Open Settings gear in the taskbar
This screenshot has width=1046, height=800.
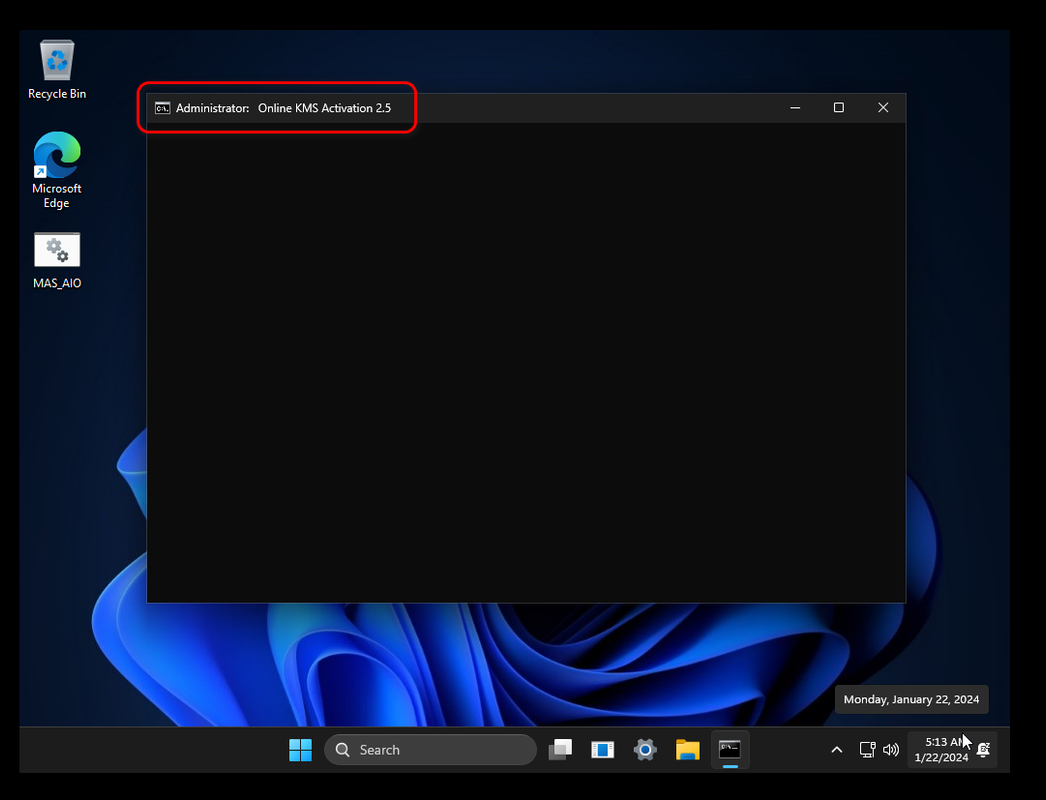645,749
